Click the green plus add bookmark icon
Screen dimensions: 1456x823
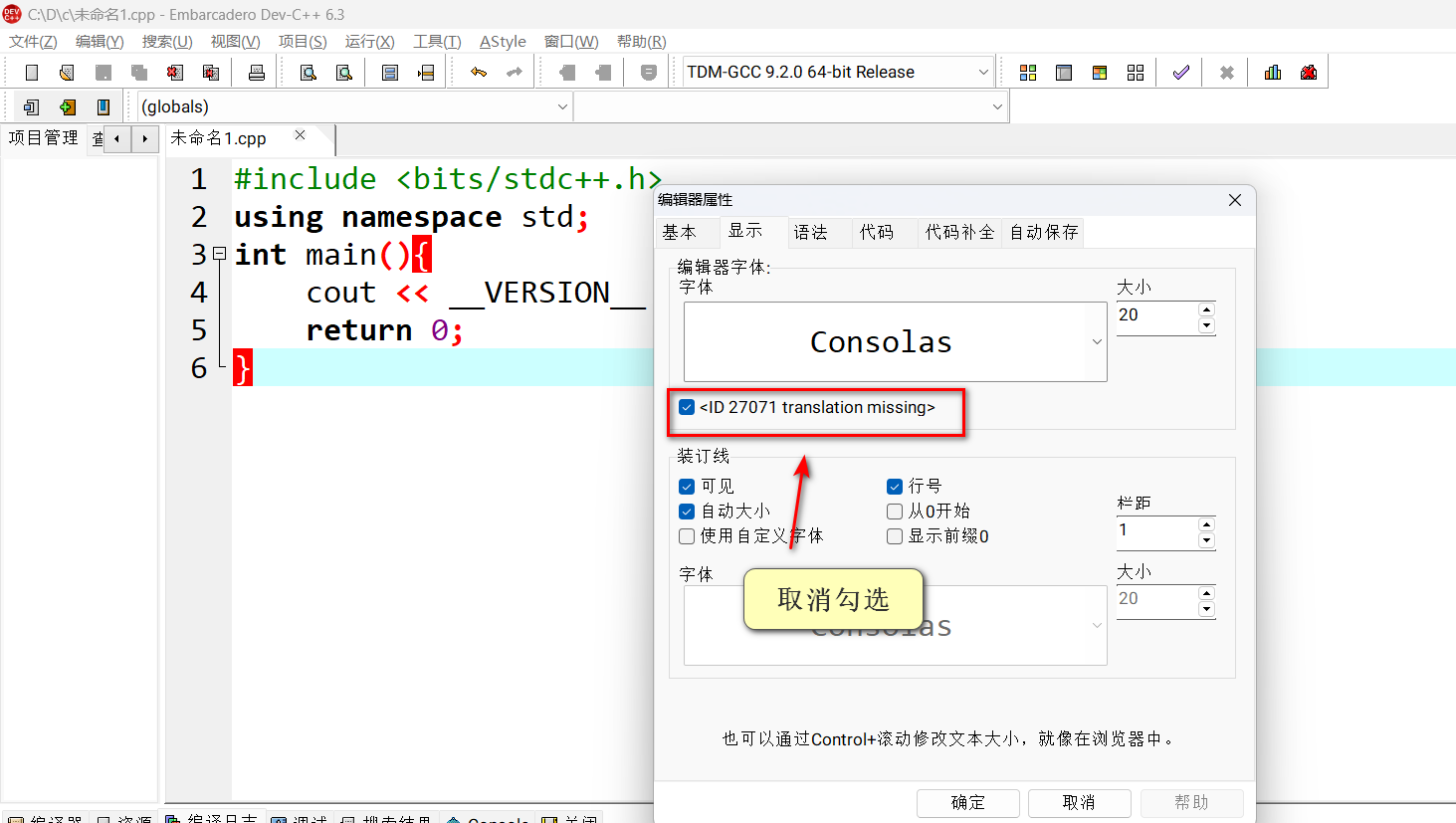point(68,107)
